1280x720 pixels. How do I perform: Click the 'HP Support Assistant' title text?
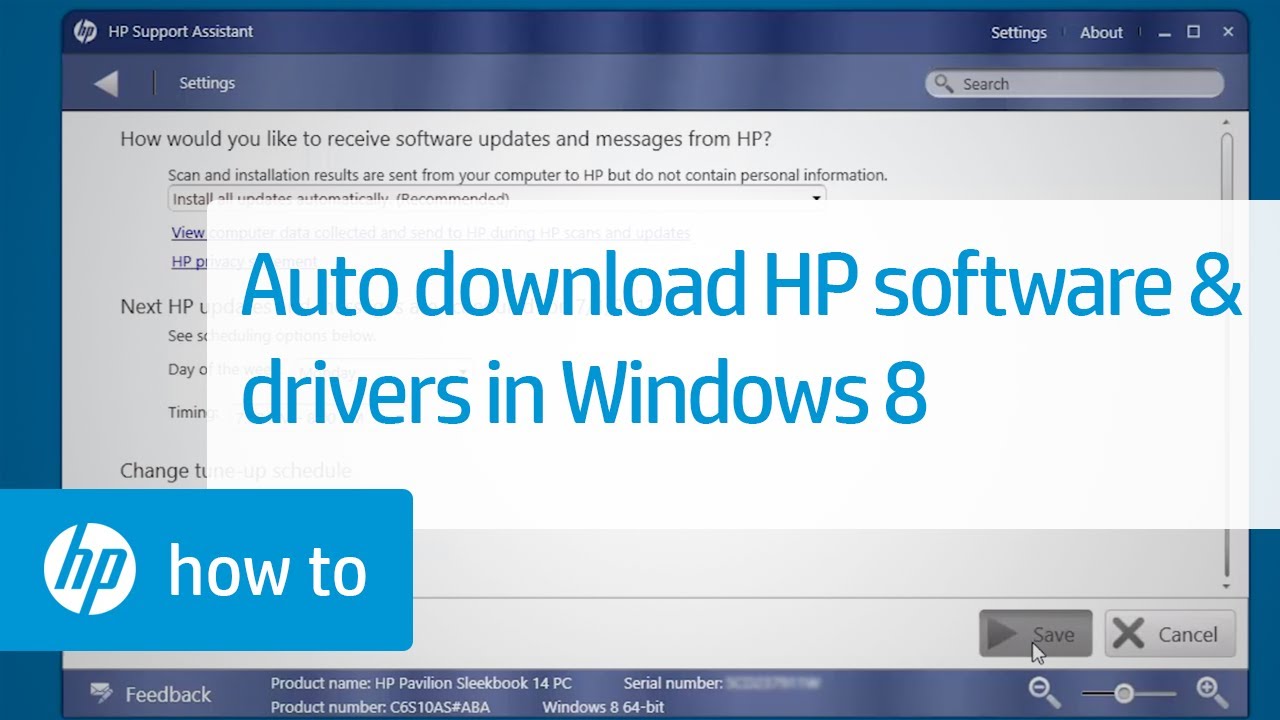click(181, 32)
